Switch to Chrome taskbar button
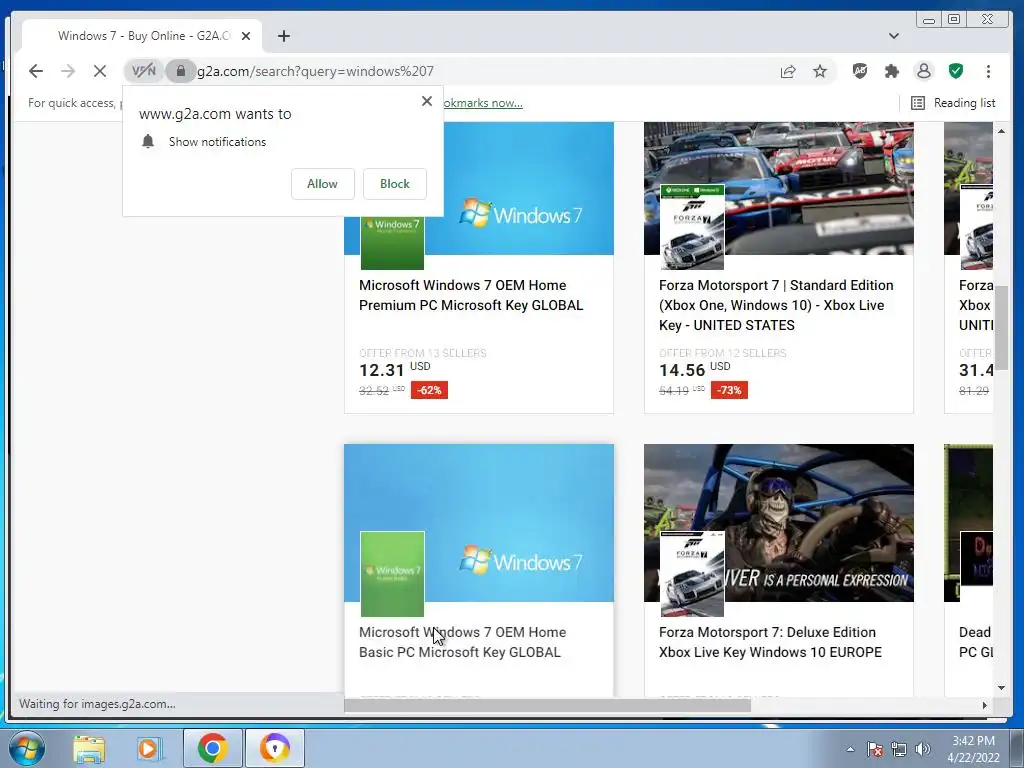Screen dimensions: 1024x768 [212, 748]
